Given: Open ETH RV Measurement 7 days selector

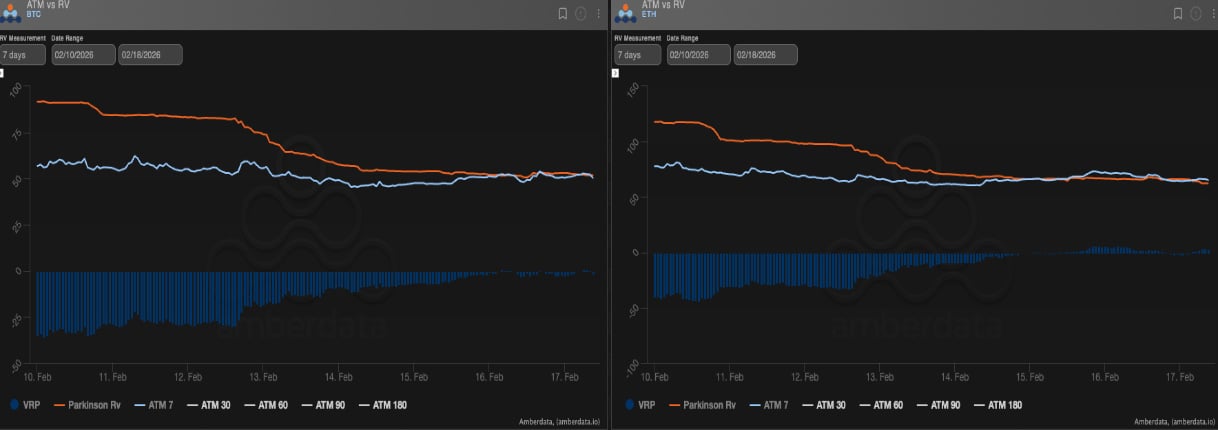Looking at the screenshot, I should click(x=638, y=55).
